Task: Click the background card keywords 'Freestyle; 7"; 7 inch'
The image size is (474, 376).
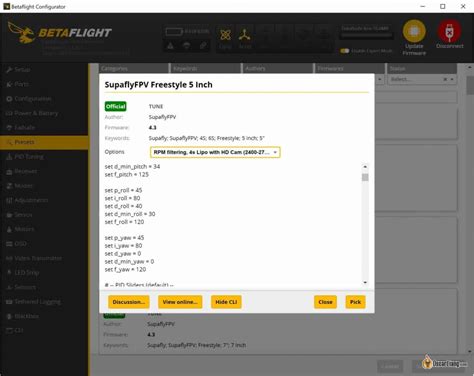Action: pyautogui.click(x=222, y=345)
